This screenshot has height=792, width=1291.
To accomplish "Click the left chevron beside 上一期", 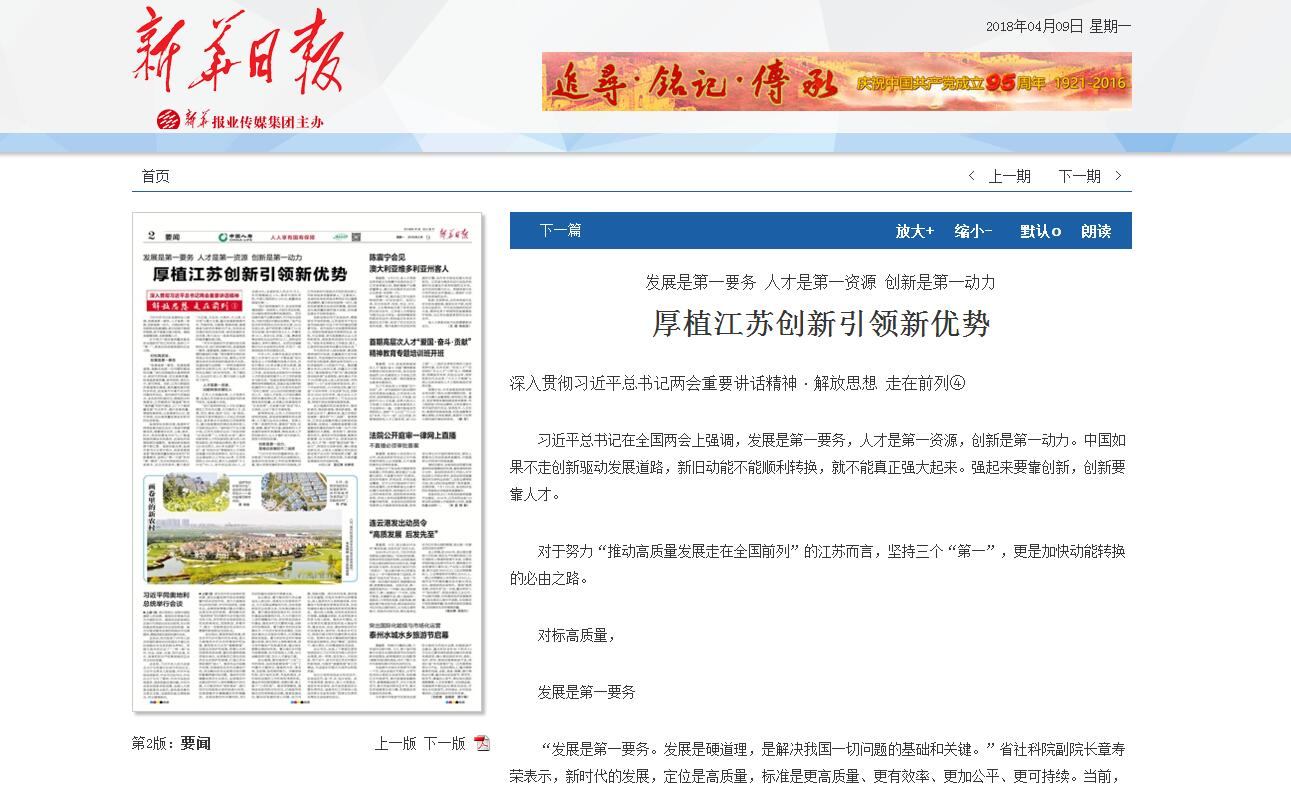I will coord(972,176).
